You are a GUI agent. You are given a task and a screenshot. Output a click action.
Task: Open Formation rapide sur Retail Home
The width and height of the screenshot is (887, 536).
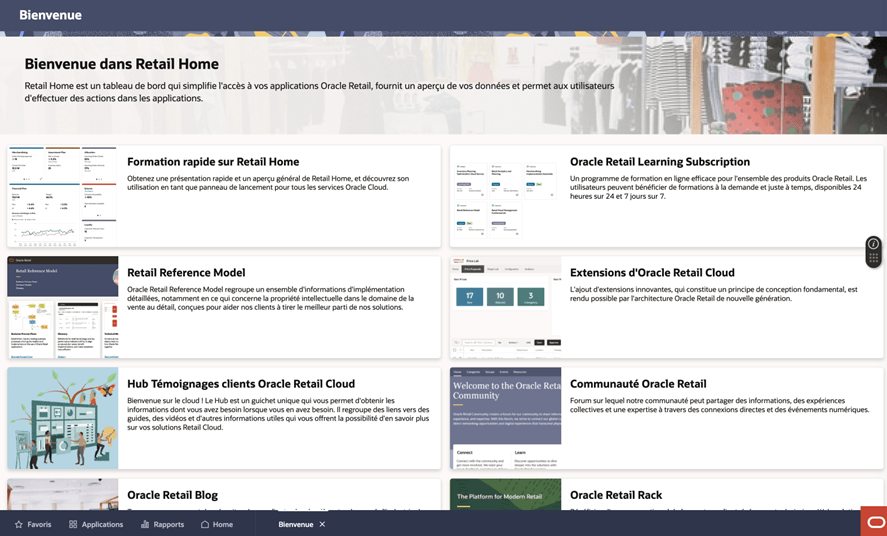(213, 162)
